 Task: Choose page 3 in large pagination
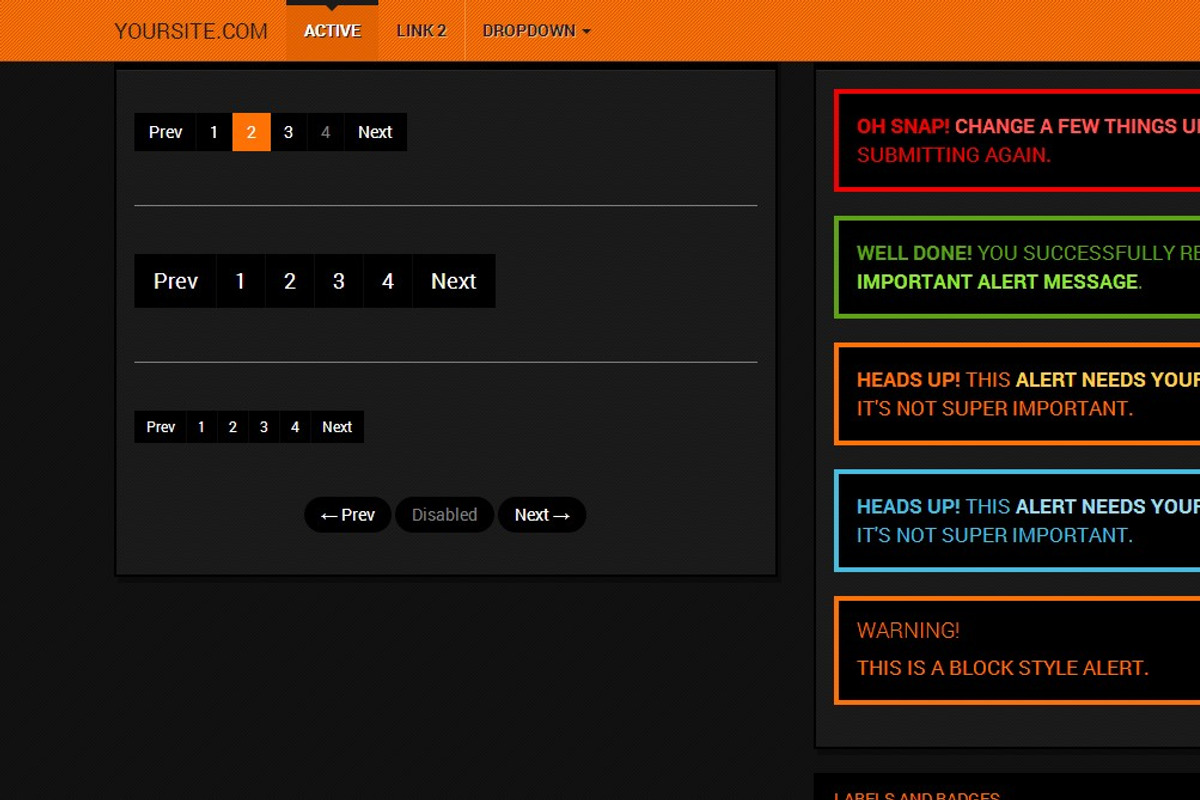(339, 281)
